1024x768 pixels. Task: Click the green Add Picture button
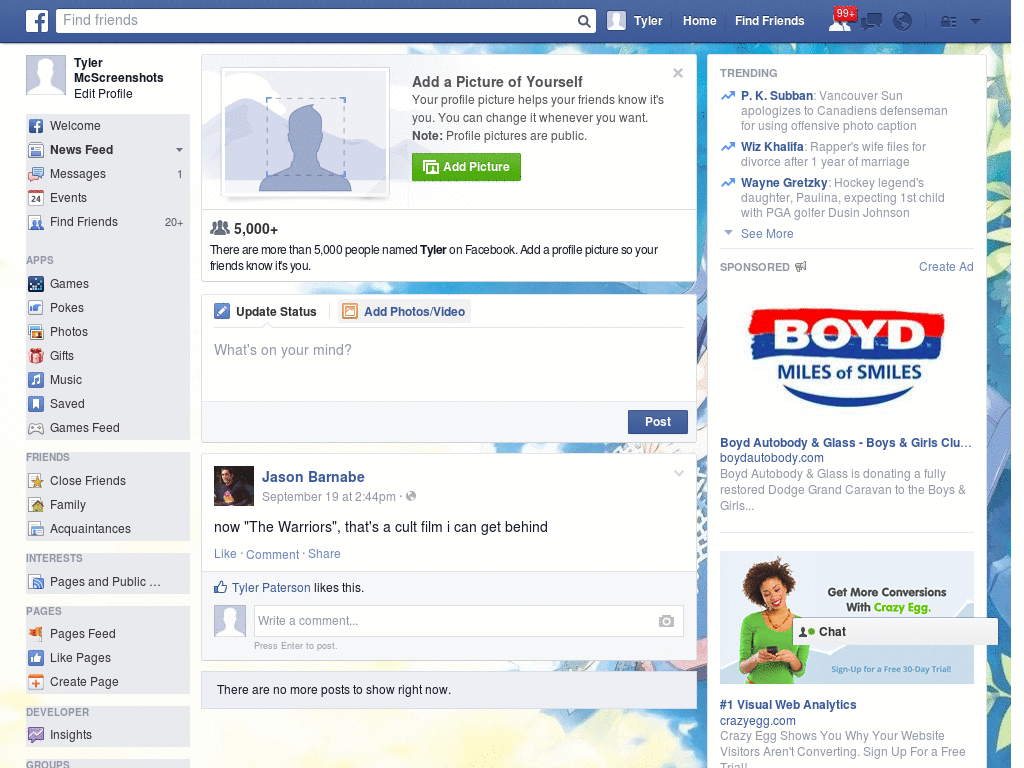(466, 167)
